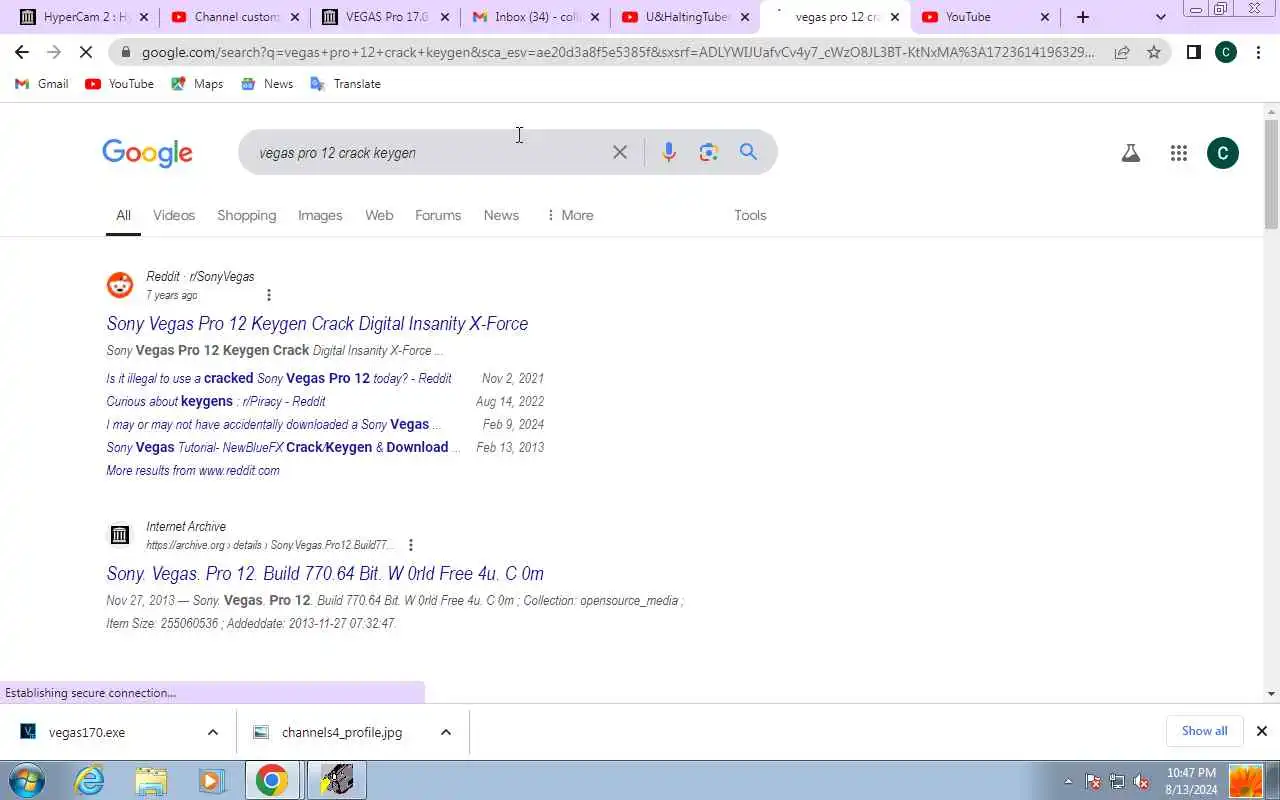Viewport: 1280px width, 800px height.
Task: Click Show all downloads button
Action: (x=1204, y=731)
